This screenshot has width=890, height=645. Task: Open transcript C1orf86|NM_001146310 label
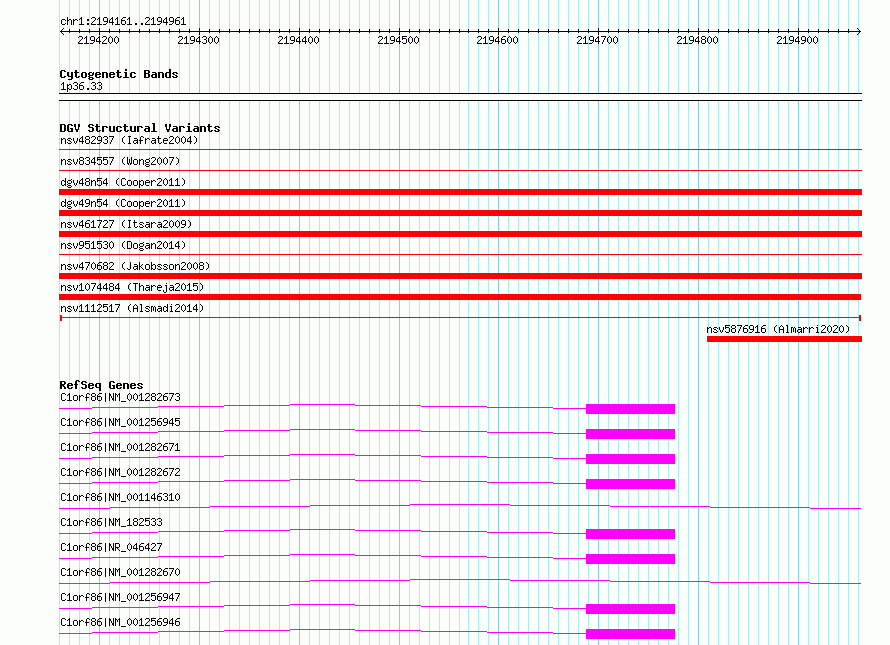pos(120,497)
